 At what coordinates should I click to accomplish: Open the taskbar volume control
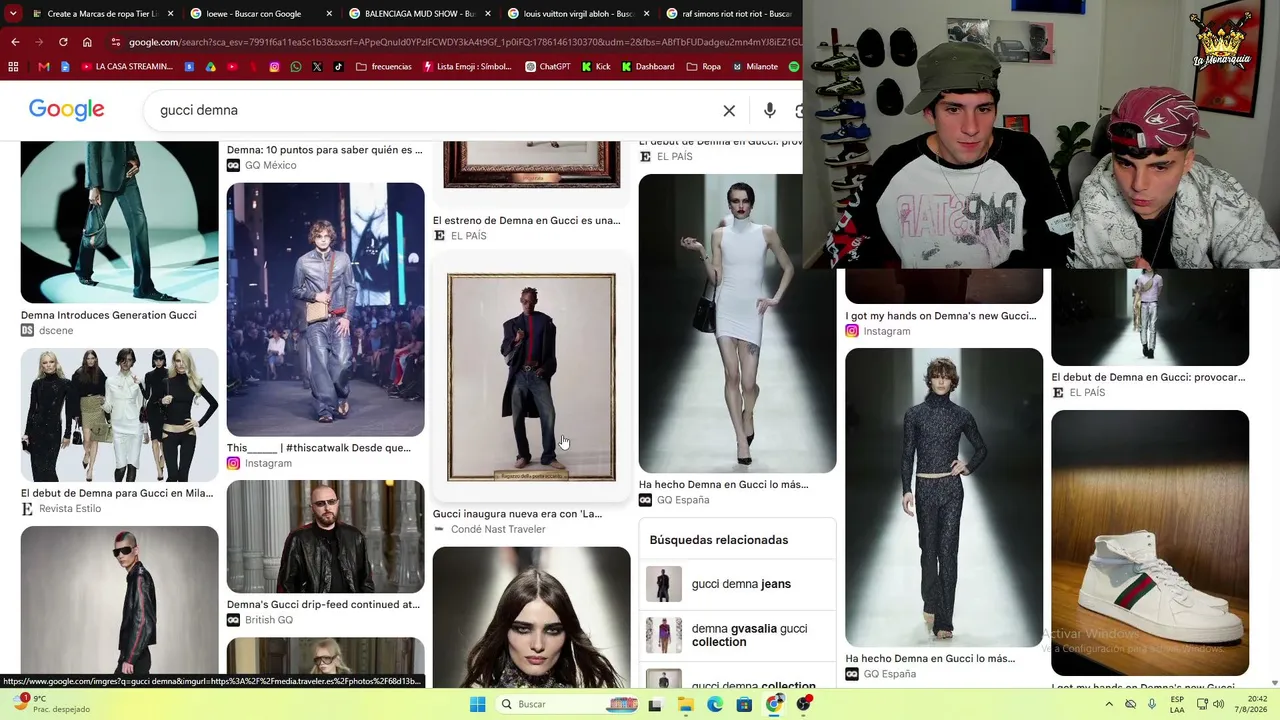[x=1218, y=704]
